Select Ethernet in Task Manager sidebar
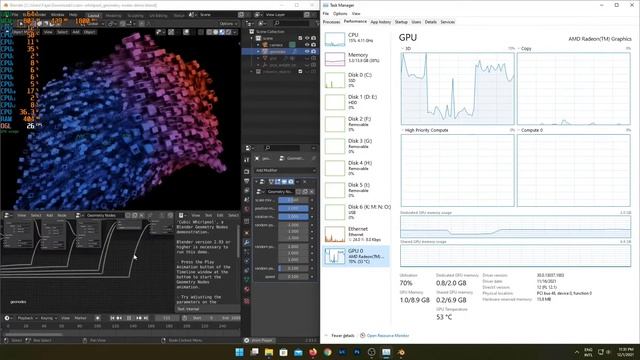This screenshot has width=640, height=360. tap(356, 234)
